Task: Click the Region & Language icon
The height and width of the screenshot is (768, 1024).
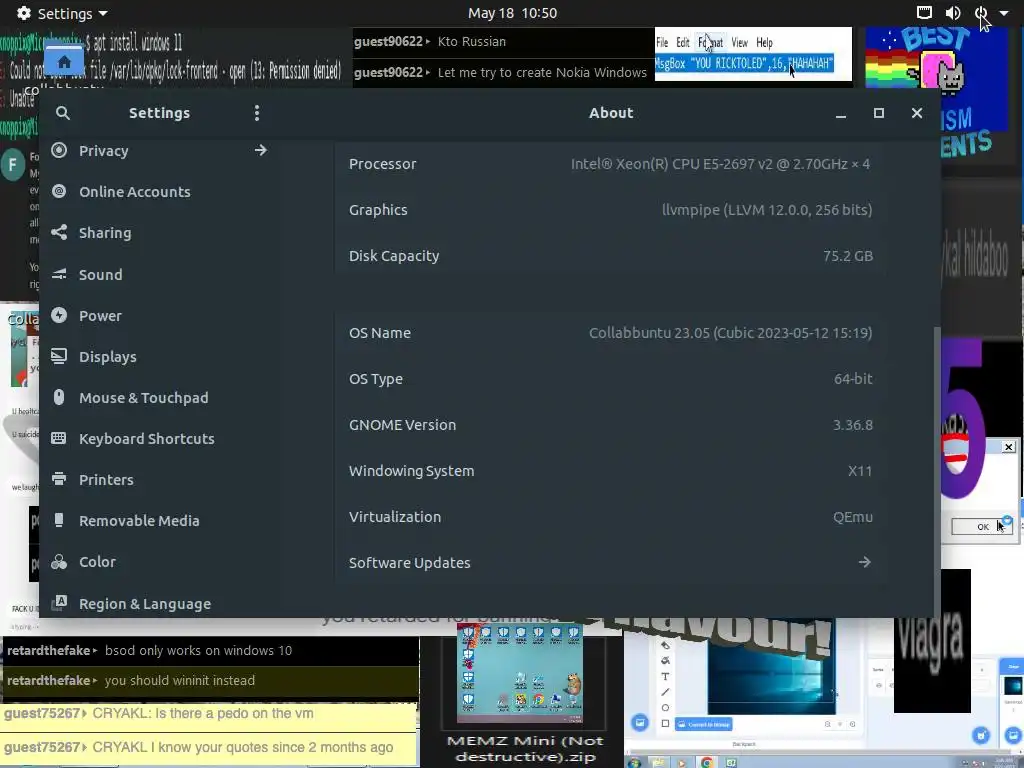Action: click(x=59, y=603)
